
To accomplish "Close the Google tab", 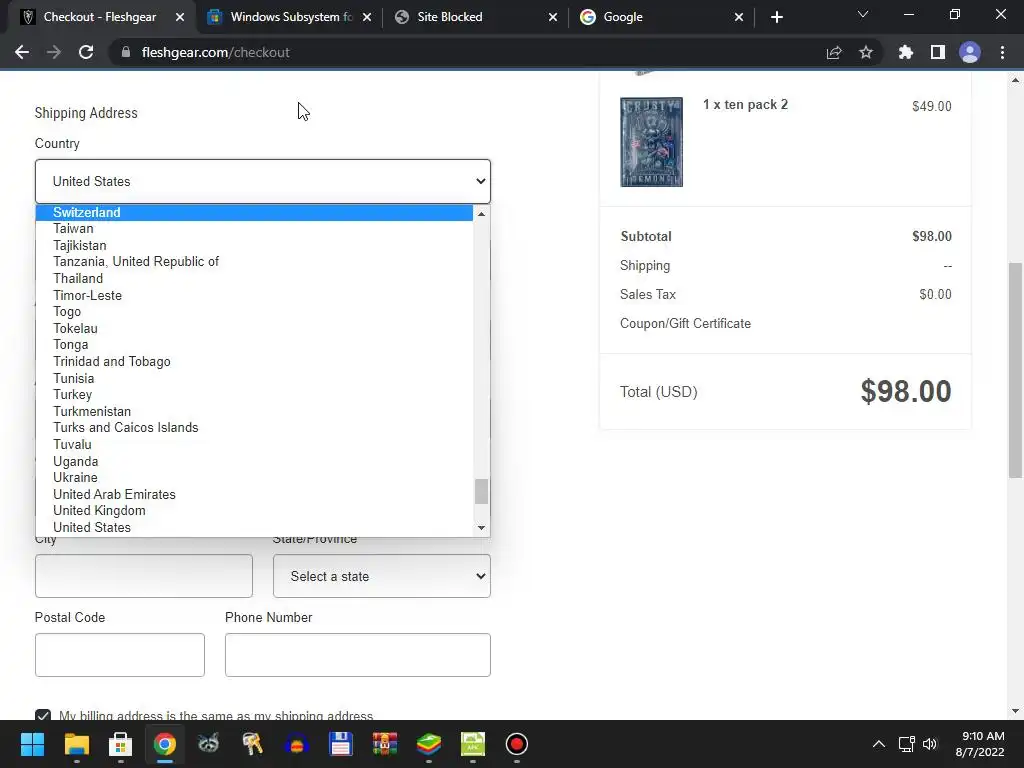I will tap(739, 17).
